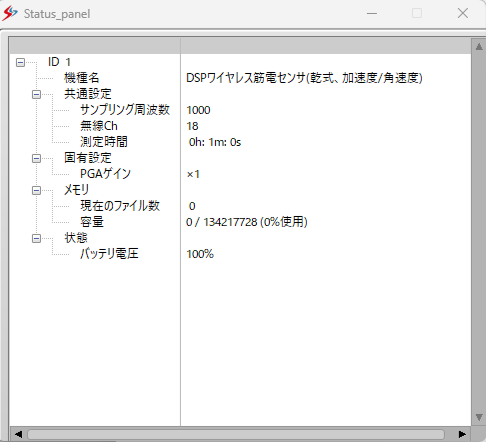Click the wireless channel value 18
This screenshot has width=486, height=442.
192,126
